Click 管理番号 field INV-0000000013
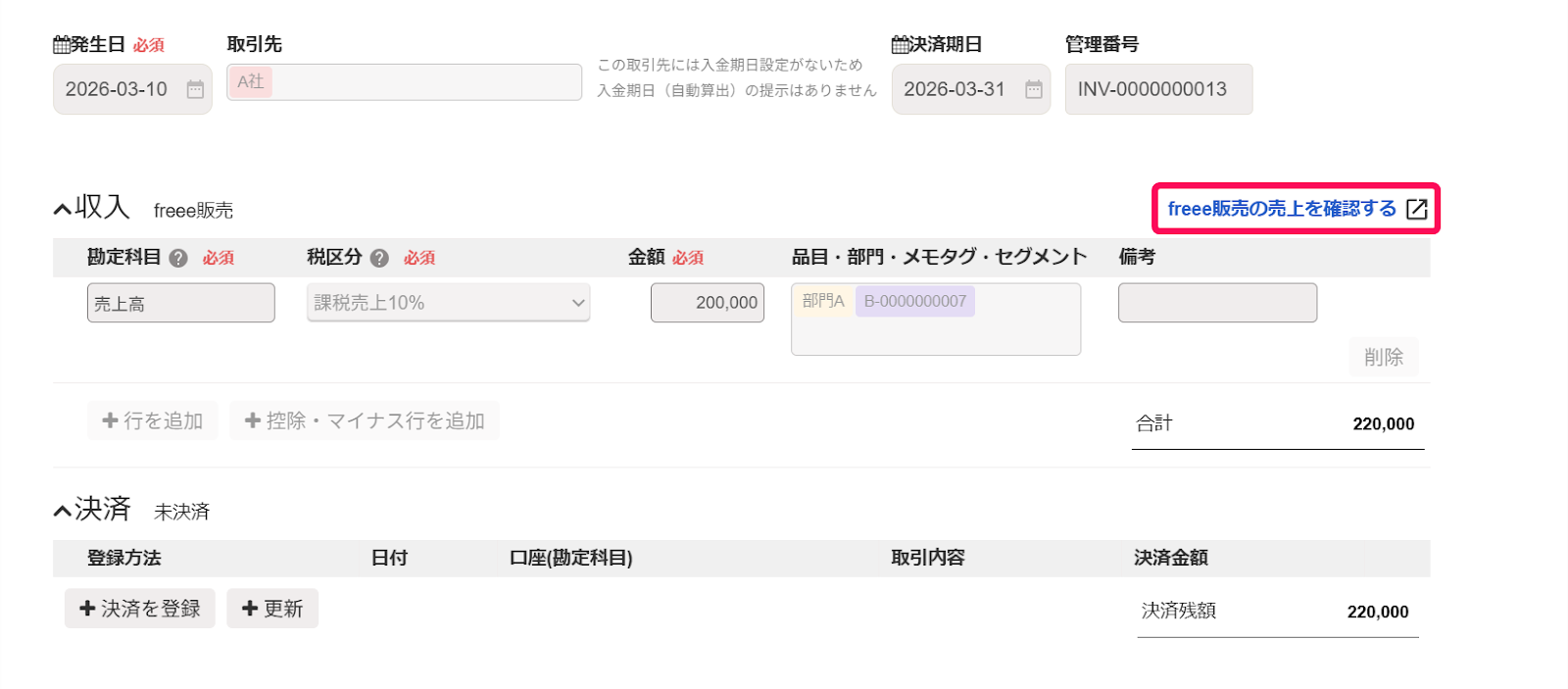Image resolution: width=1568 pixels, height=689 pixels. [x=1158, y=89]
